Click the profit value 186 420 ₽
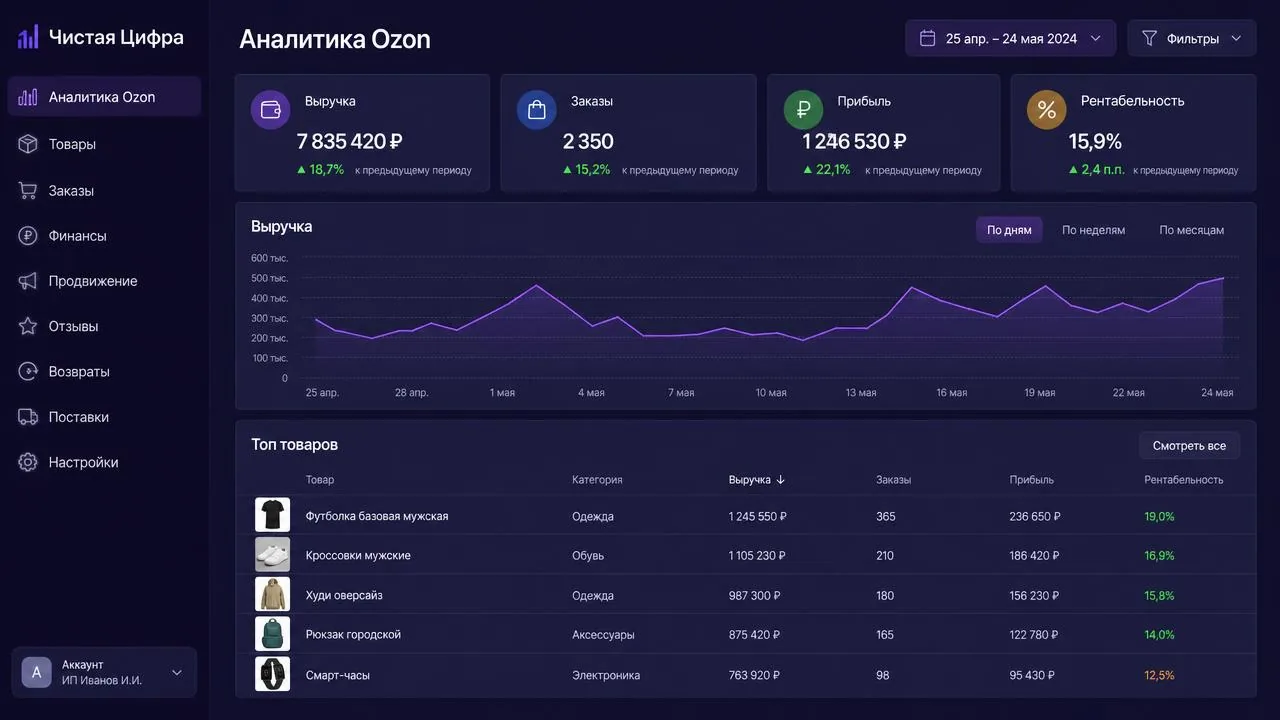Viewport: 1280px width, 720px height. [1035, 555]
